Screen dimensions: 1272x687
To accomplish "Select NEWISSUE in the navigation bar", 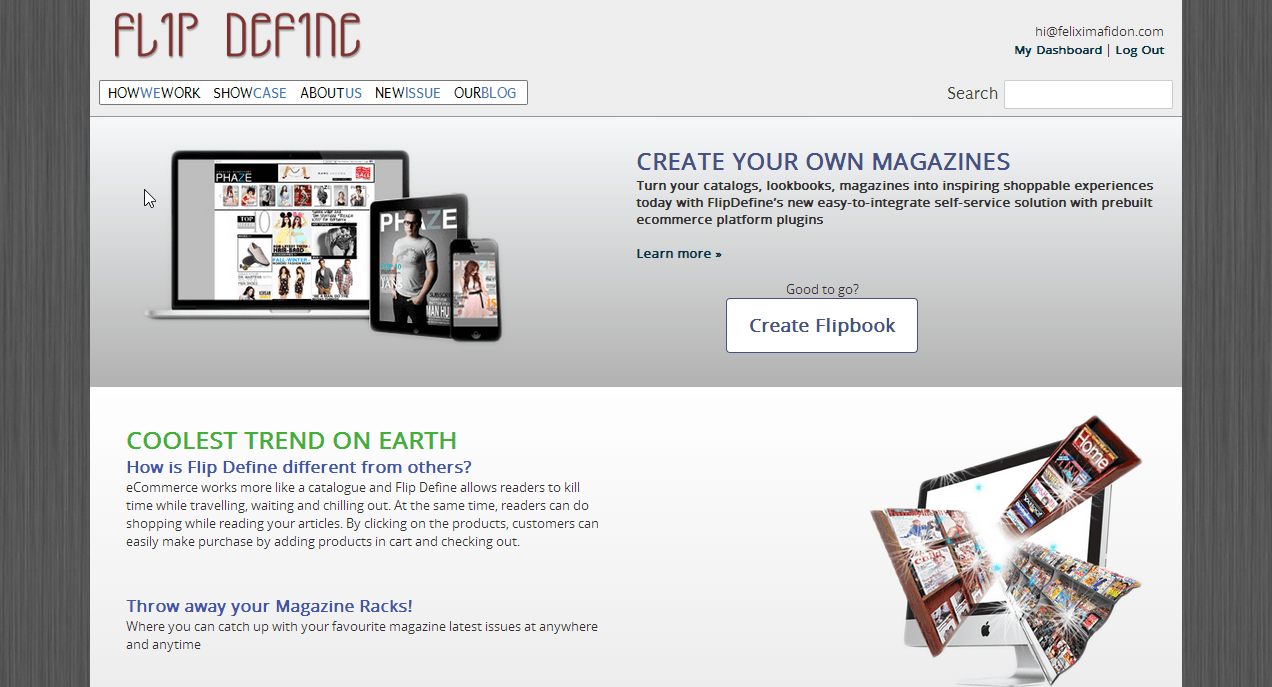I will 407,93.
